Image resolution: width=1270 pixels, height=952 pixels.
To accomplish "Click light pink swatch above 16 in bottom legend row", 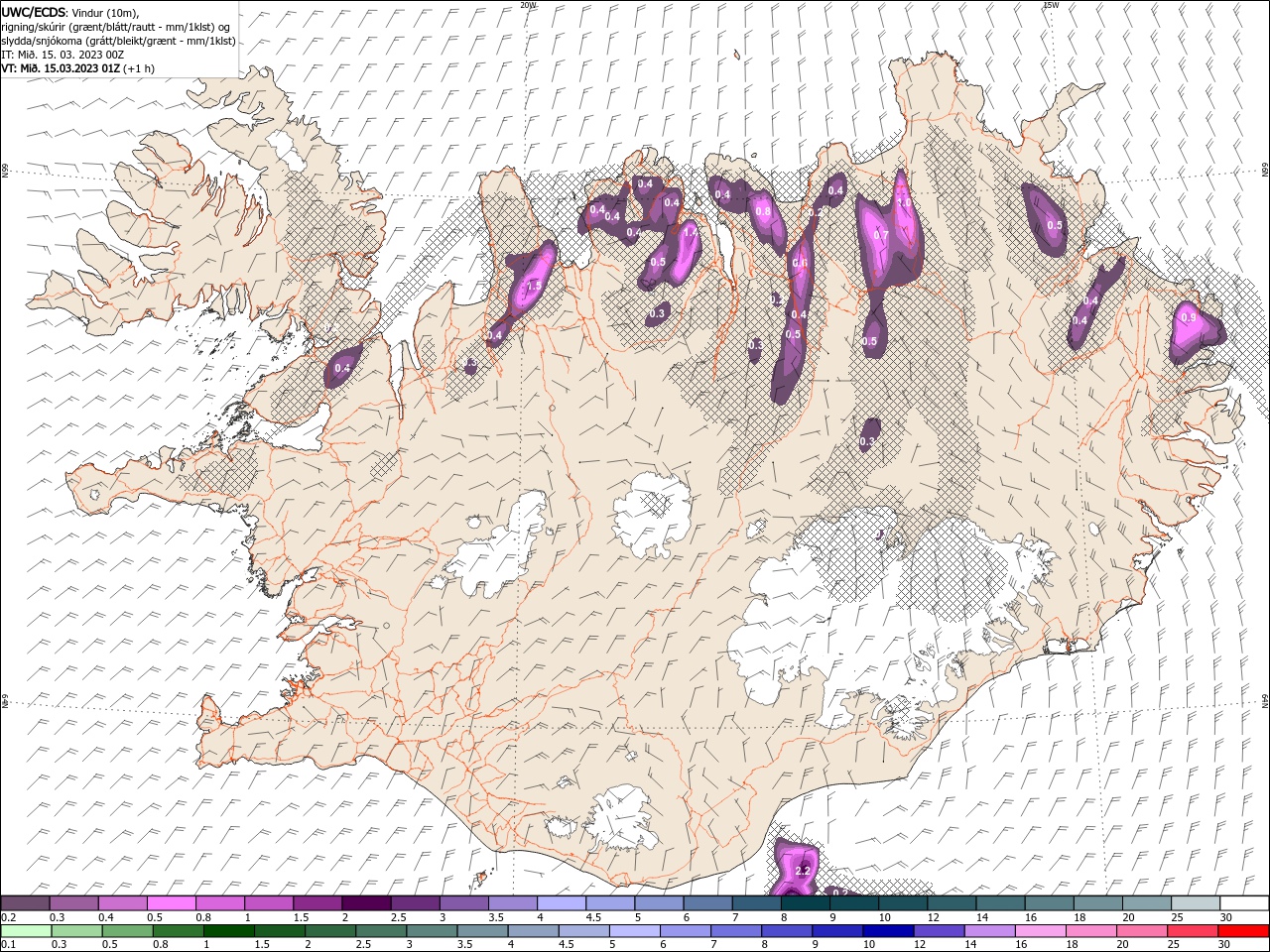I will pos(1040,931).
